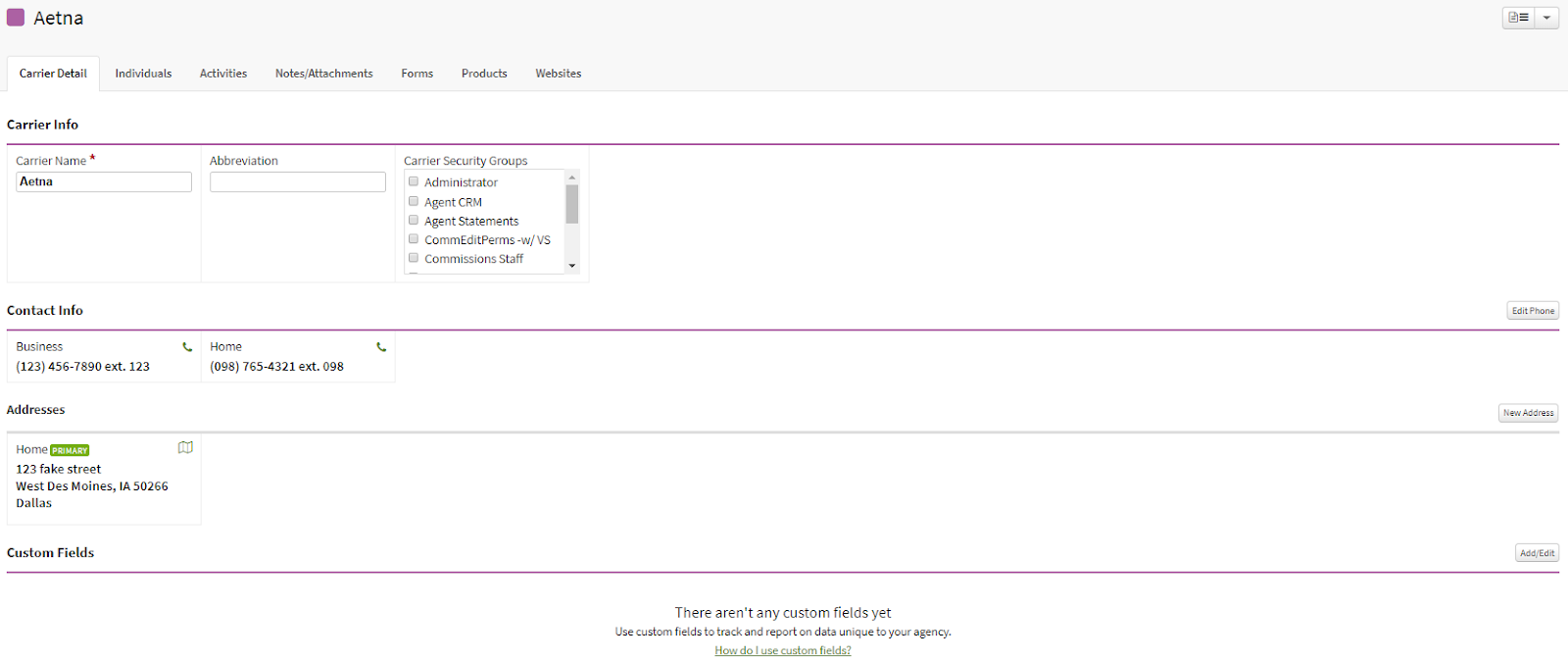Viewport: 1568px width, 661px height.
Task: Click the 'Dallas' address line
Action: [34, 503]
